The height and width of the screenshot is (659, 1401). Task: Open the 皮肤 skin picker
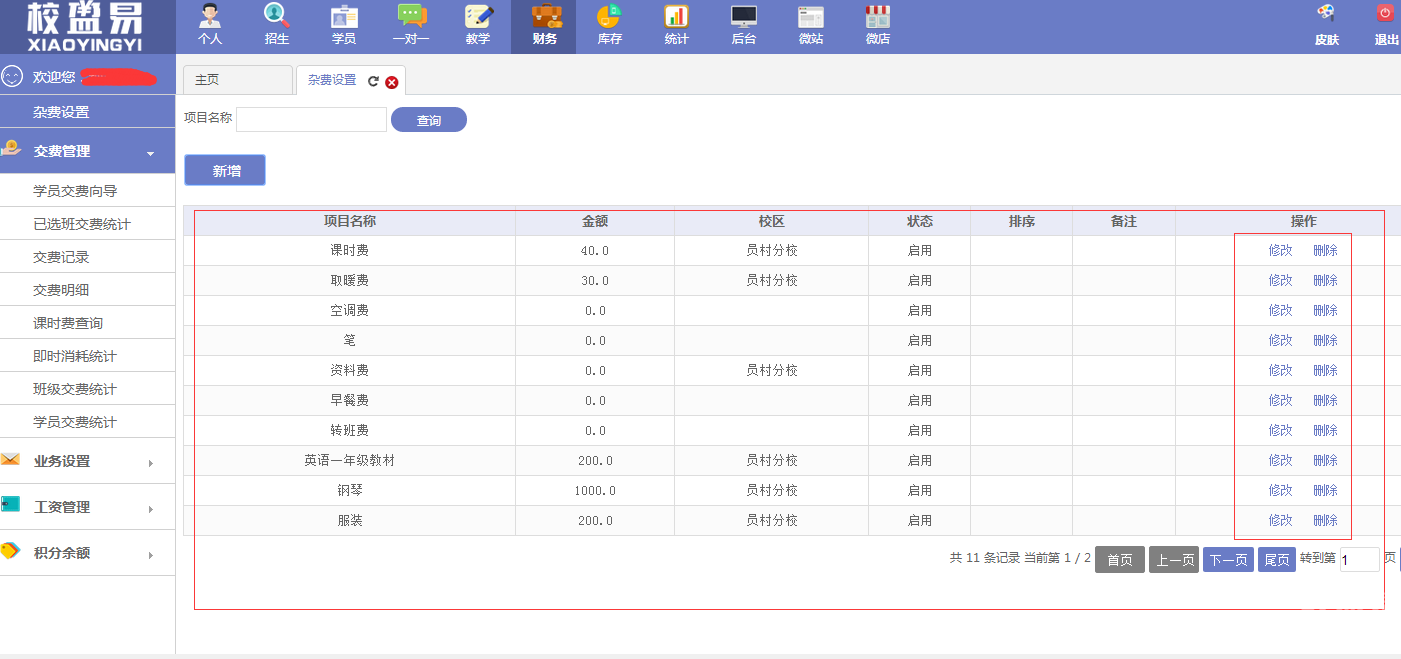pyautogui.click(x=1327, y=26)
